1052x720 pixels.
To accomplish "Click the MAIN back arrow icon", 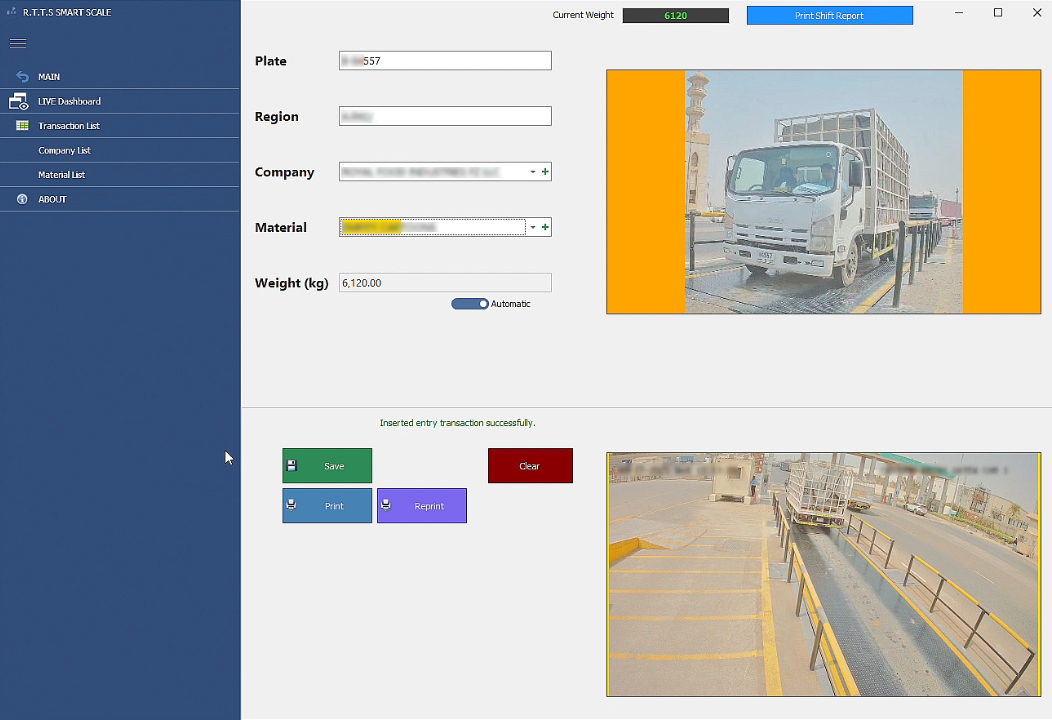I will pos(22,77).
